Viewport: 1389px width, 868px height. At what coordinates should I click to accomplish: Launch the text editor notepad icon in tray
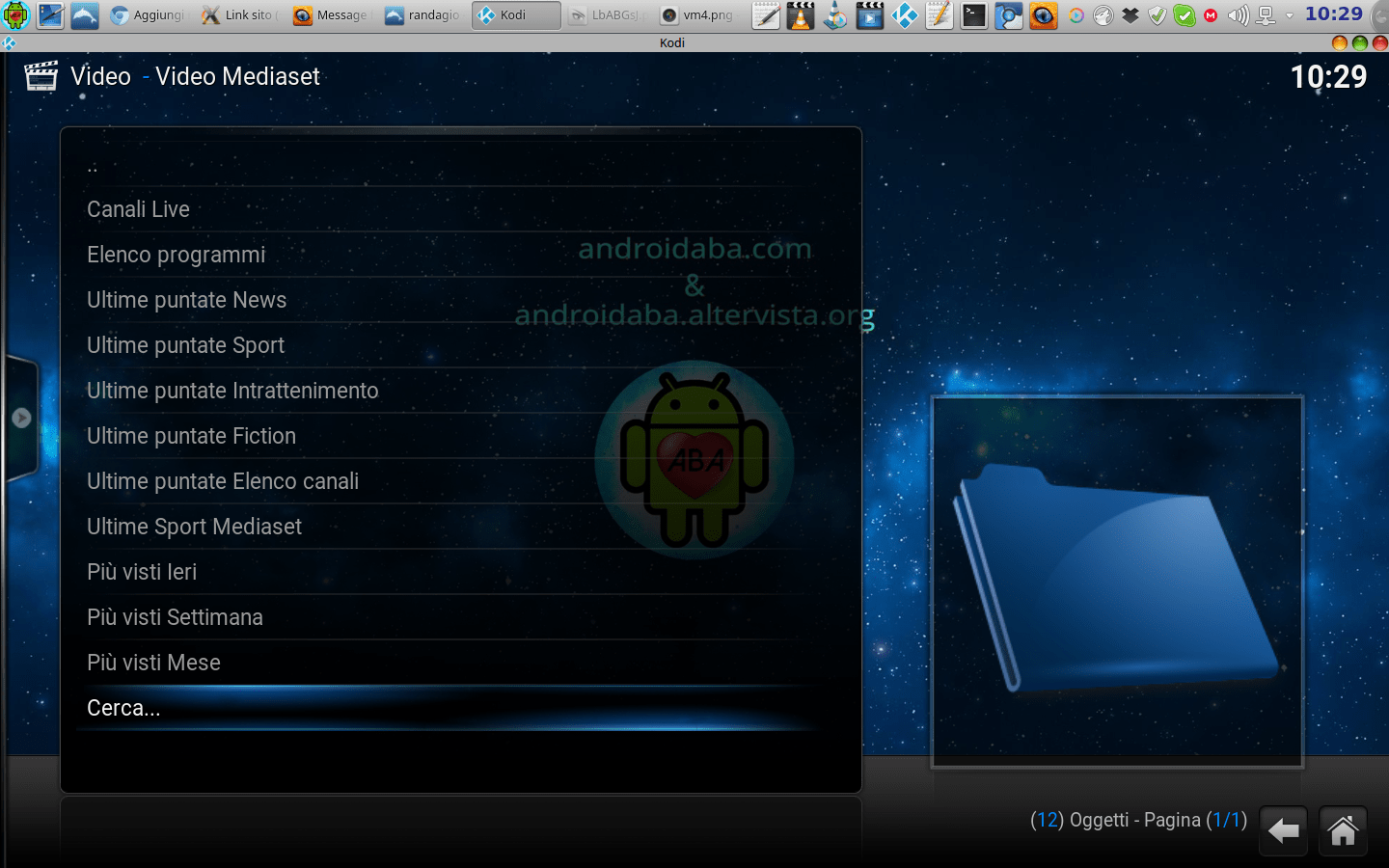pyautogui.click(x=766, y=15)
